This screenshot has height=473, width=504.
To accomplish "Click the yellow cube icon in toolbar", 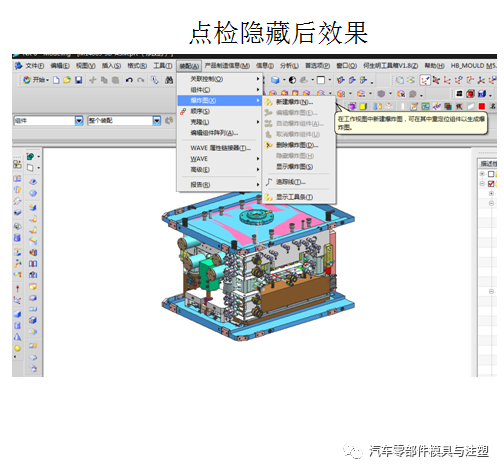I will [x=363, y=106].
